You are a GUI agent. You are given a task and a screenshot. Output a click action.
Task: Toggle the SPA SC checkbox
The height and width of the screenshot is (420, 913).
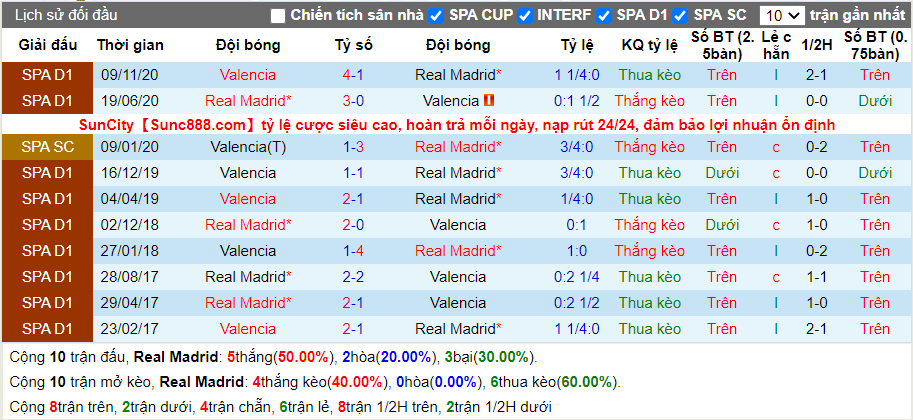coord(680,16)
